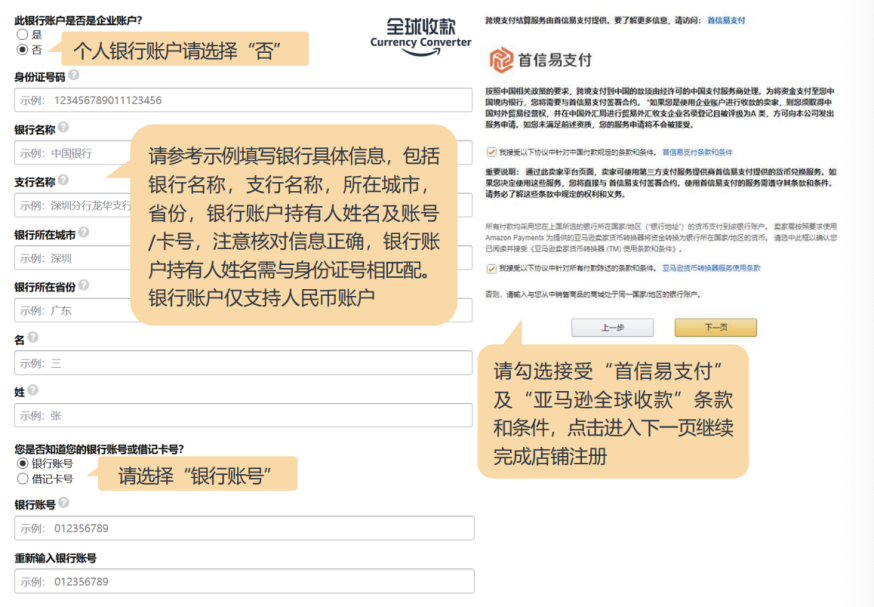Click the 上一步 button
874x607 pixels.
click(613, 328)
